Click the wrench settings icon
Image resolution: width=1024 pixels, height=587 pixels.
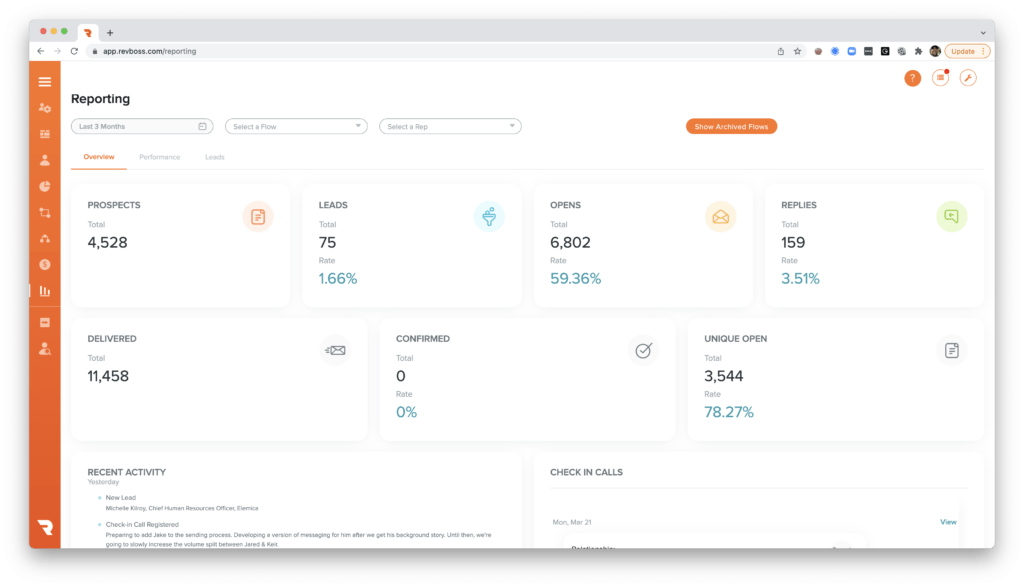pos(968,78)
